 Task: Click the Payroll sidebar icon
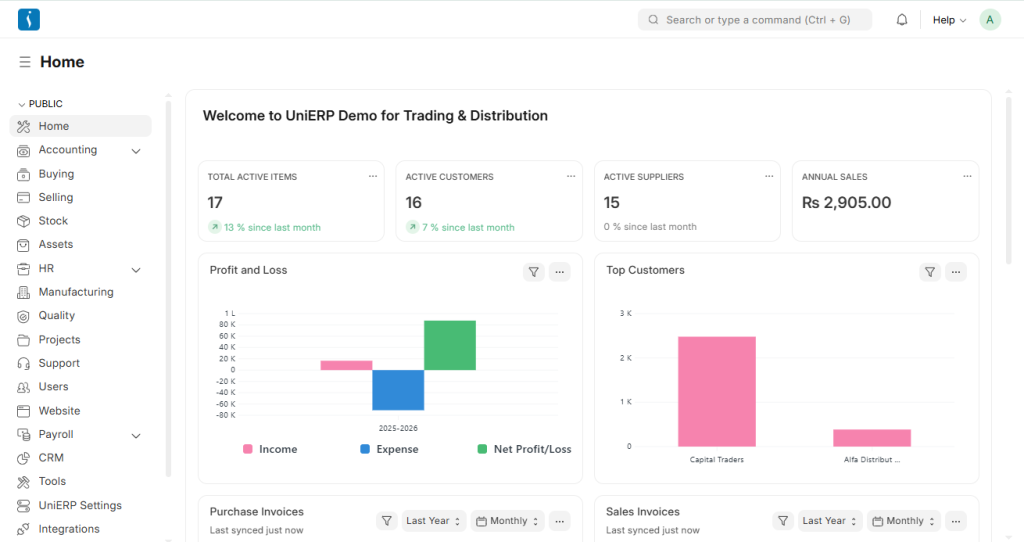(24, 435)
